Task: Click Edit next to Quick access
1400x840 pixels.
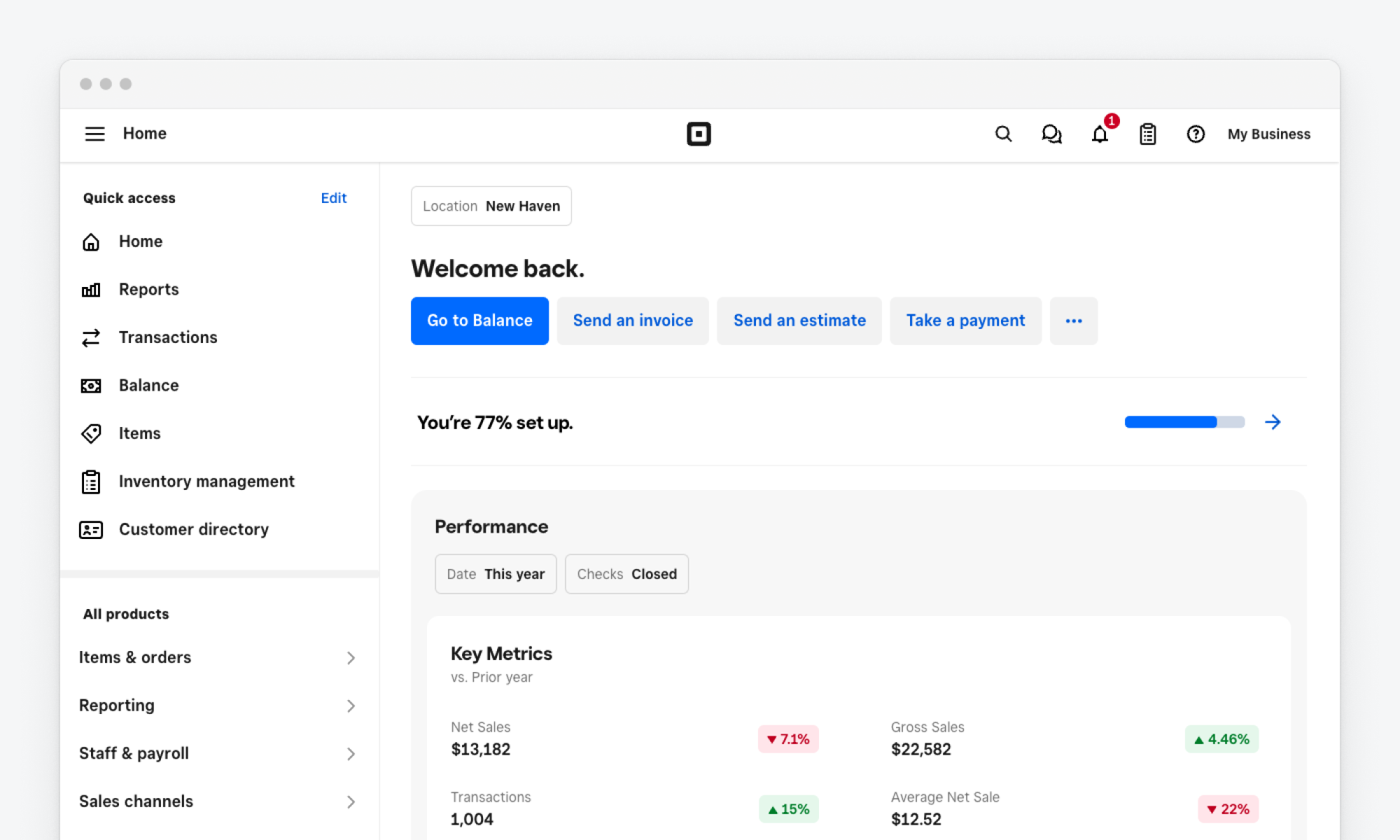Action: click(333, 198)
